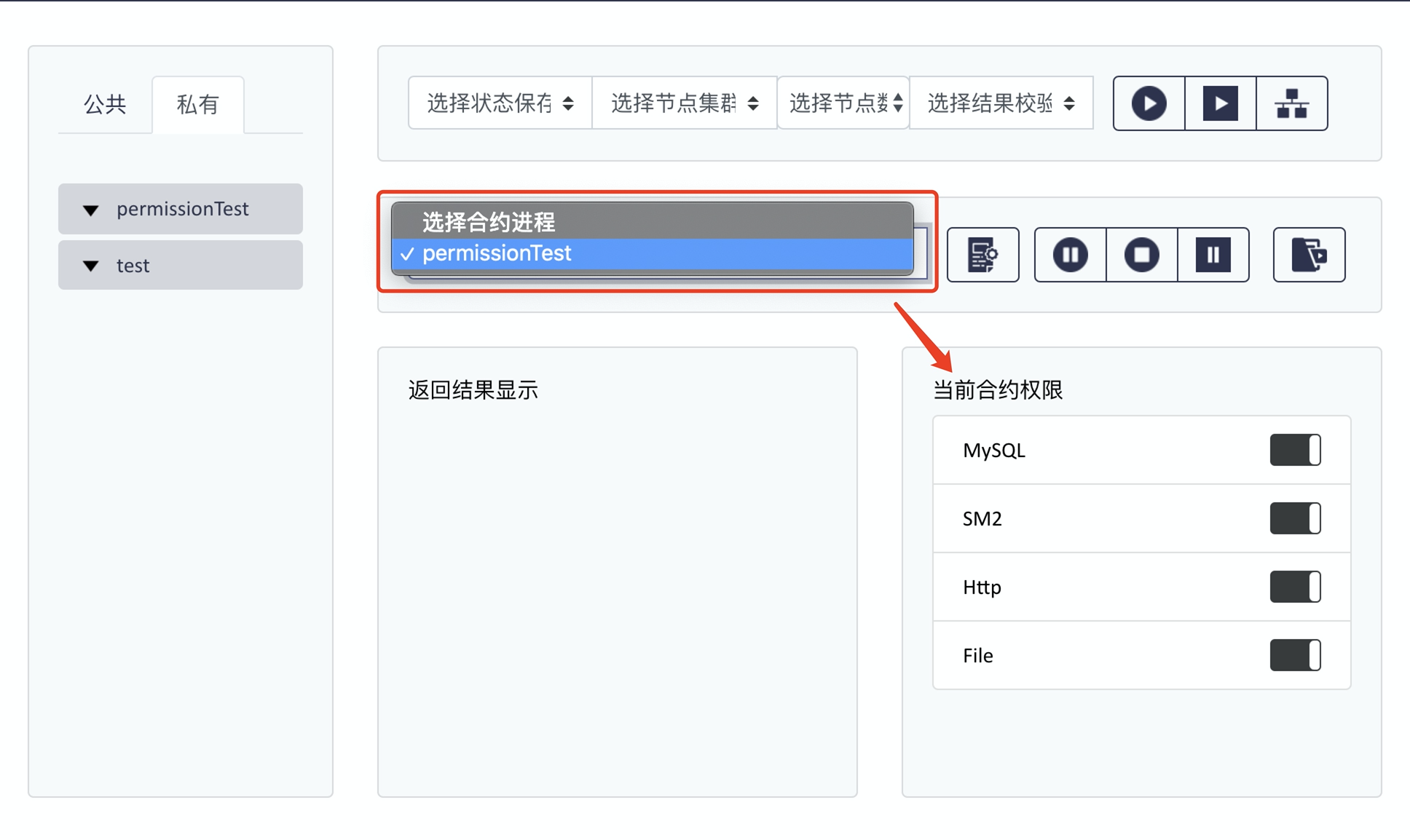Click the node network topology icon

(x=1291, y=103)
